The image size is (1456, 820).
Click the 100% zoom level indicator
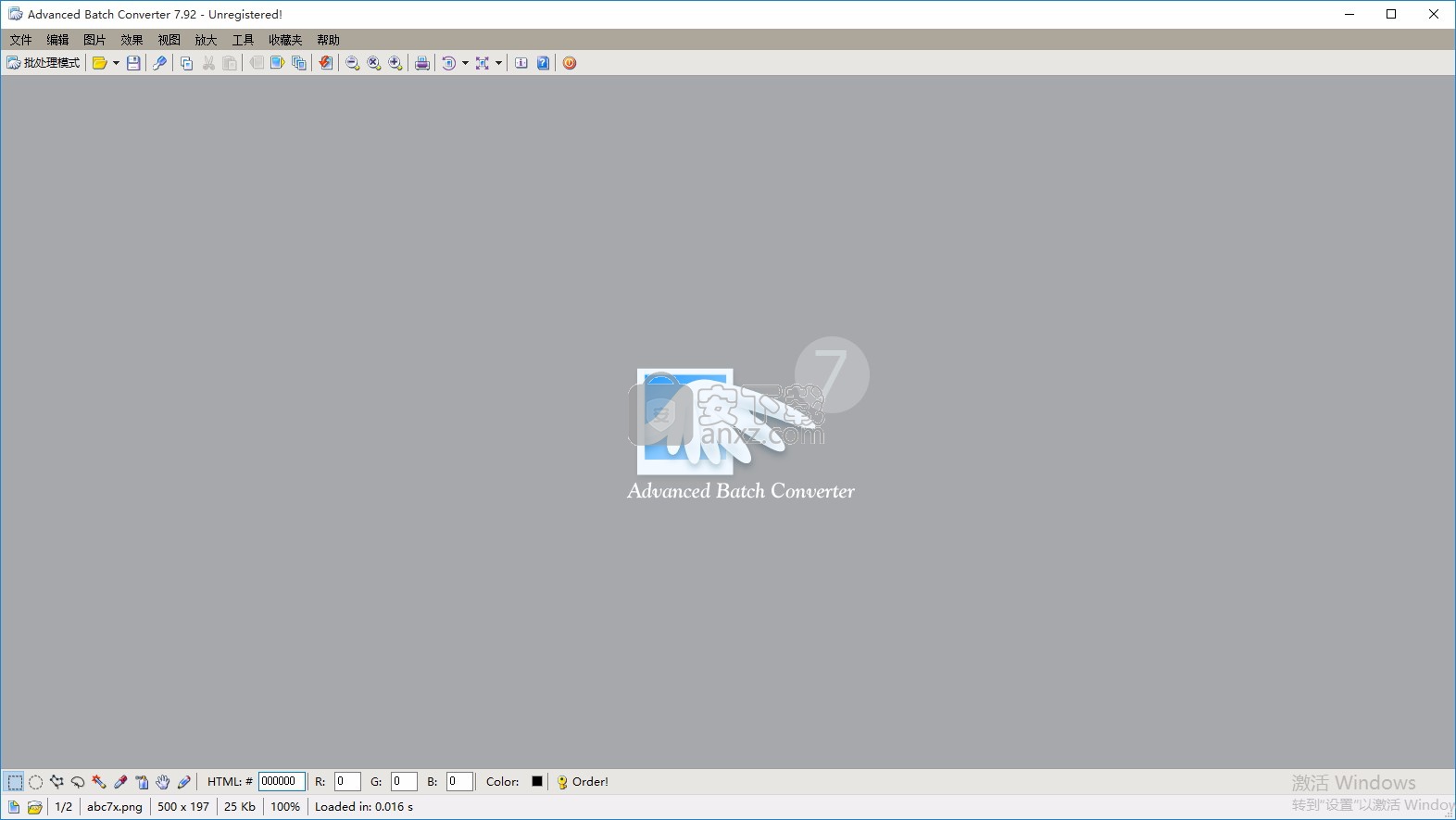(x=285, y=807)
